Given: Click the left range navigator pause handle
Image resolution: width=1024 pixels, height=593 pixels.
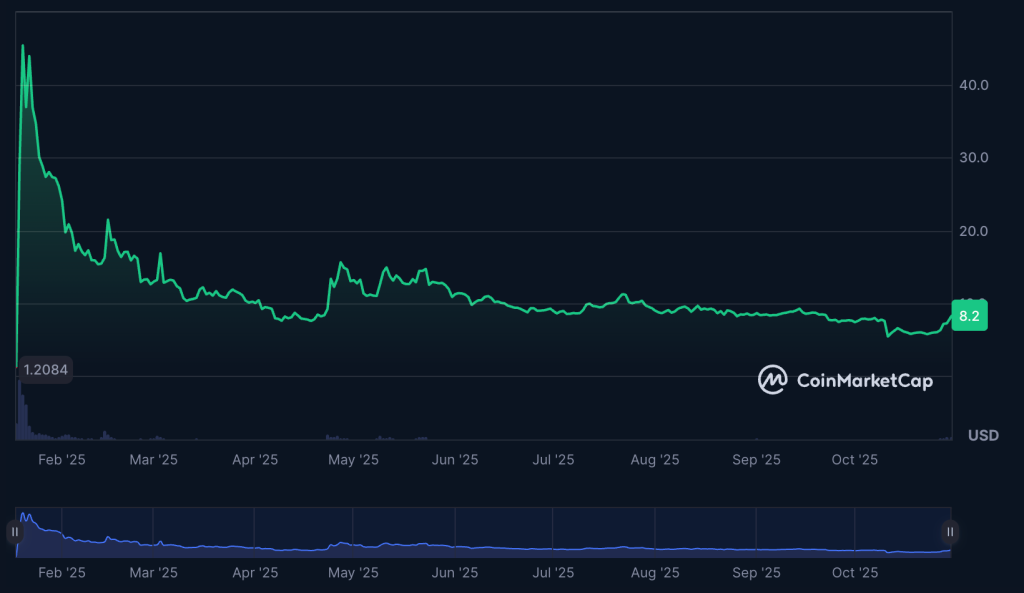Looking at the screenshot, I should click(x=15, y=532).
